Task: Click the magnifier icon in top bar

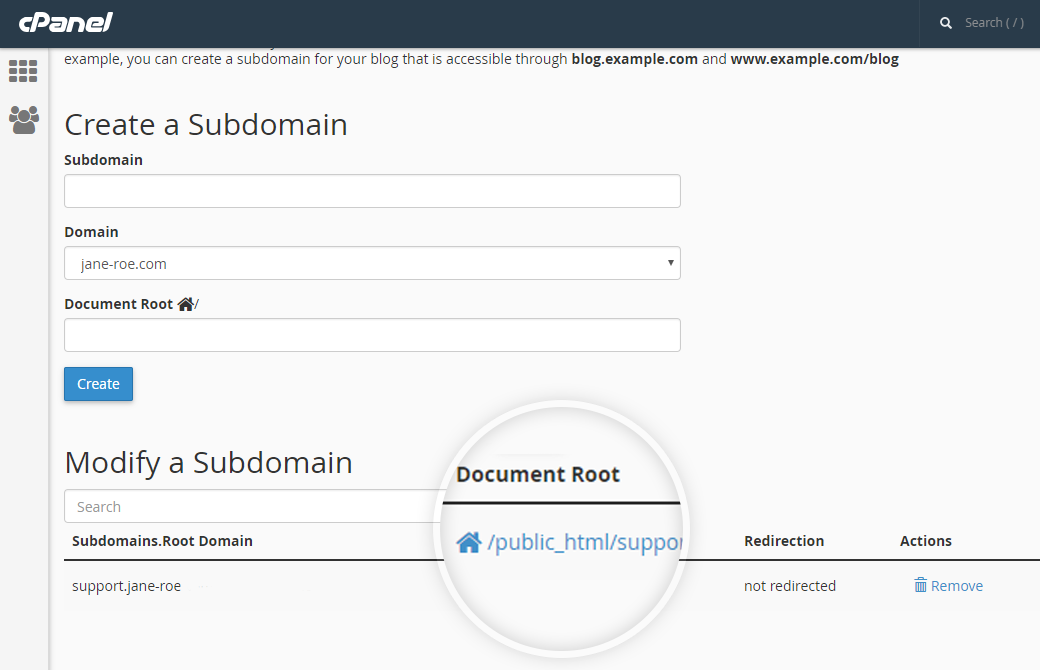Action: coord(946,23)
